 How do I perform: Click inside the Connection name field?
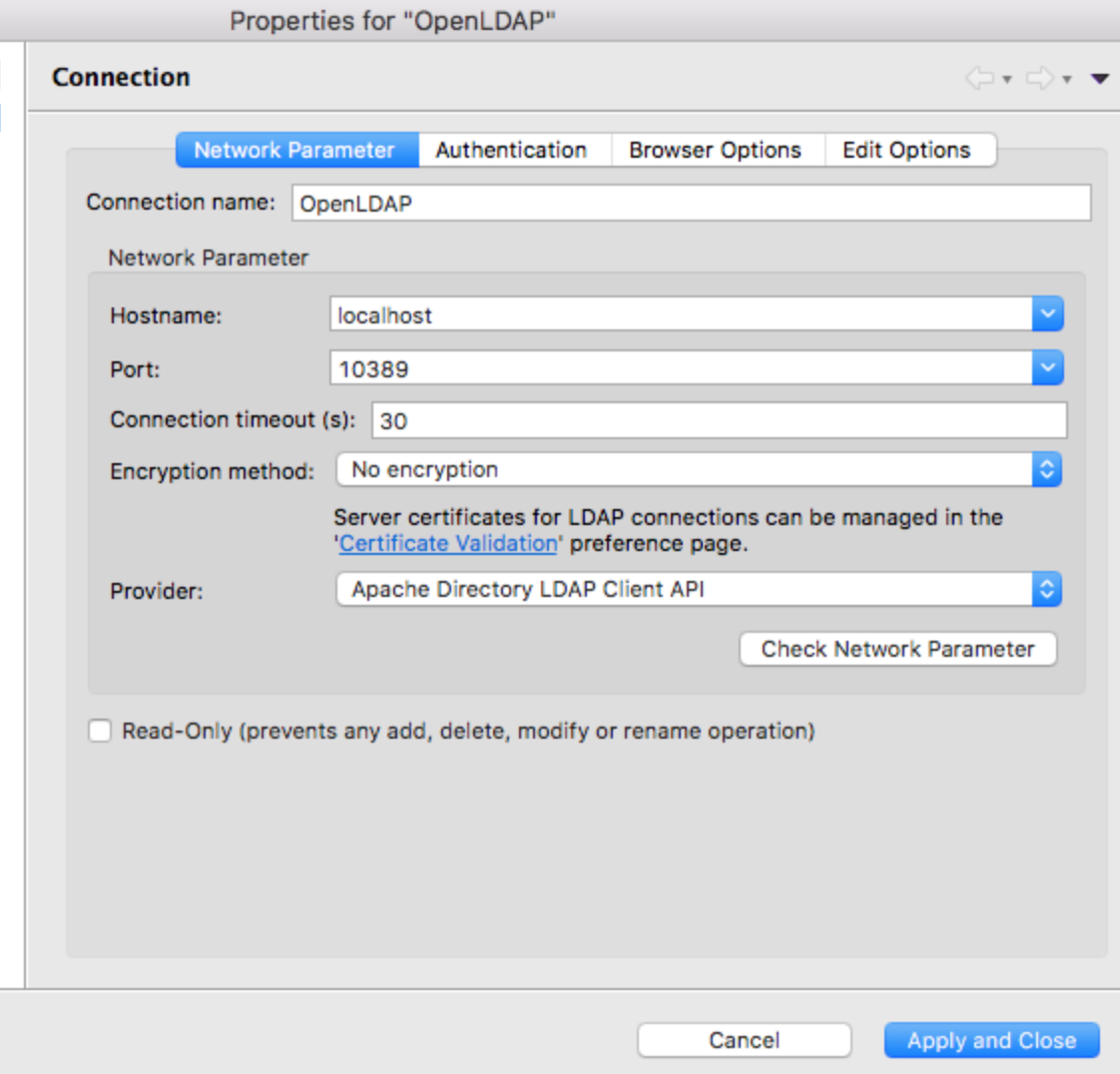[689, 203]
